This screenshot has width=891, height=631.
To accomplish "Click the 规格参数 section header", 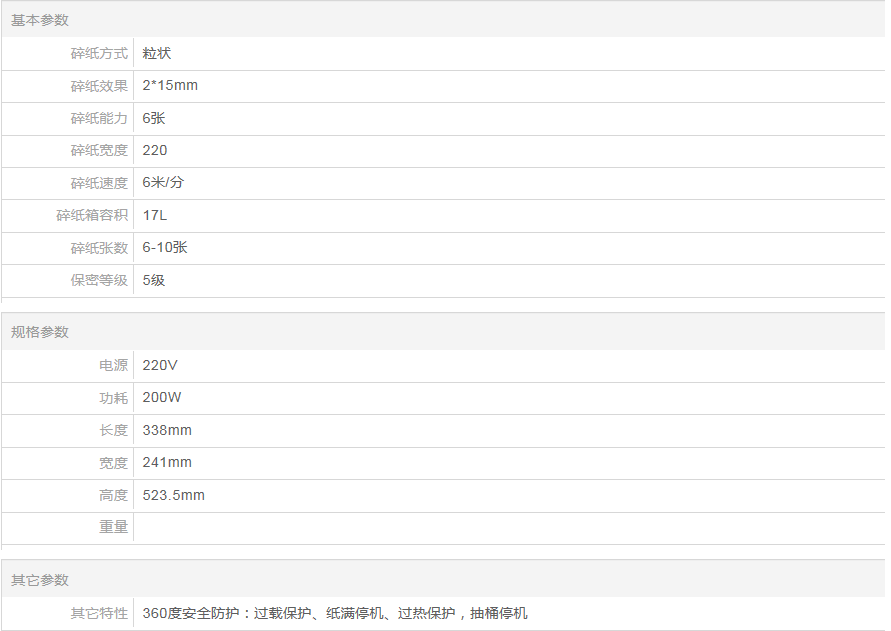I will point(40,332).
